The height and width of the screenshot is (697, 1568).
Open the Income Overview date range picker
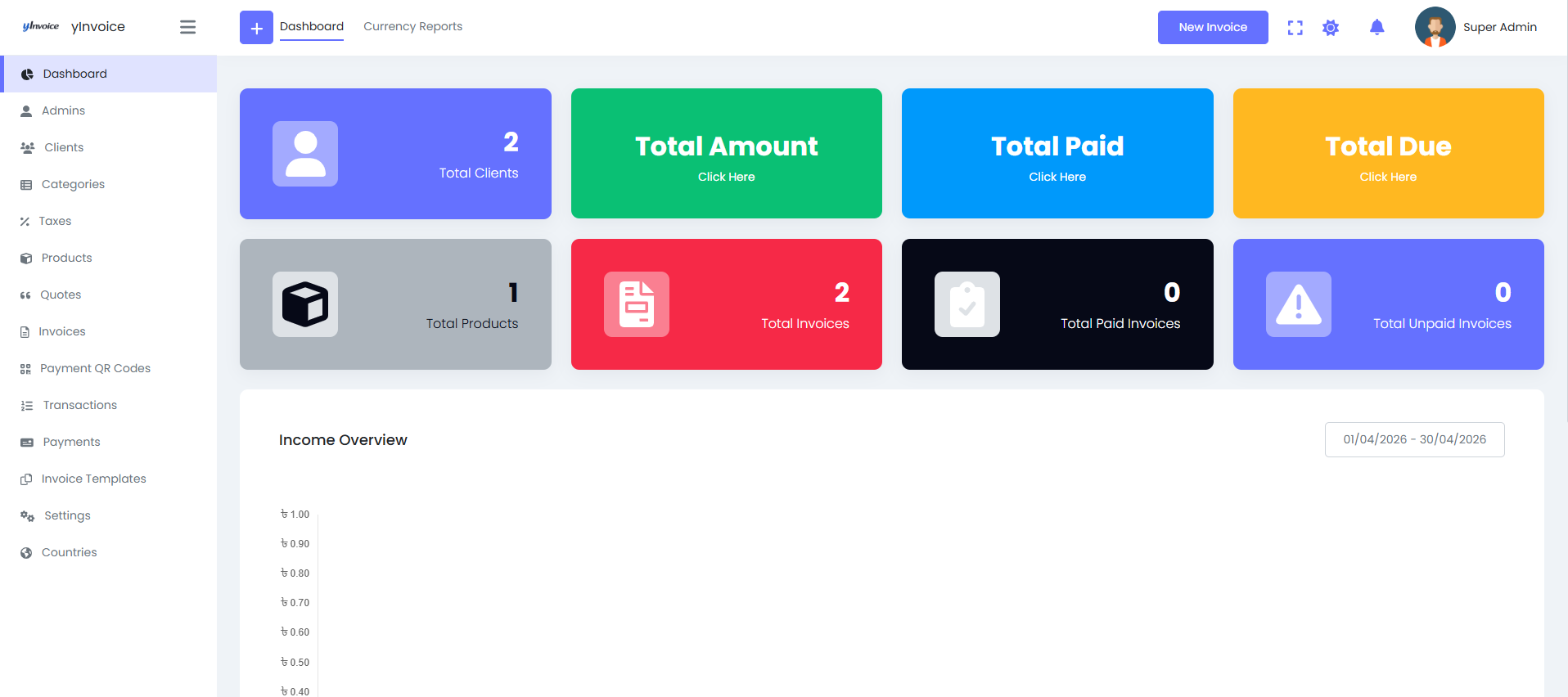1414,439
